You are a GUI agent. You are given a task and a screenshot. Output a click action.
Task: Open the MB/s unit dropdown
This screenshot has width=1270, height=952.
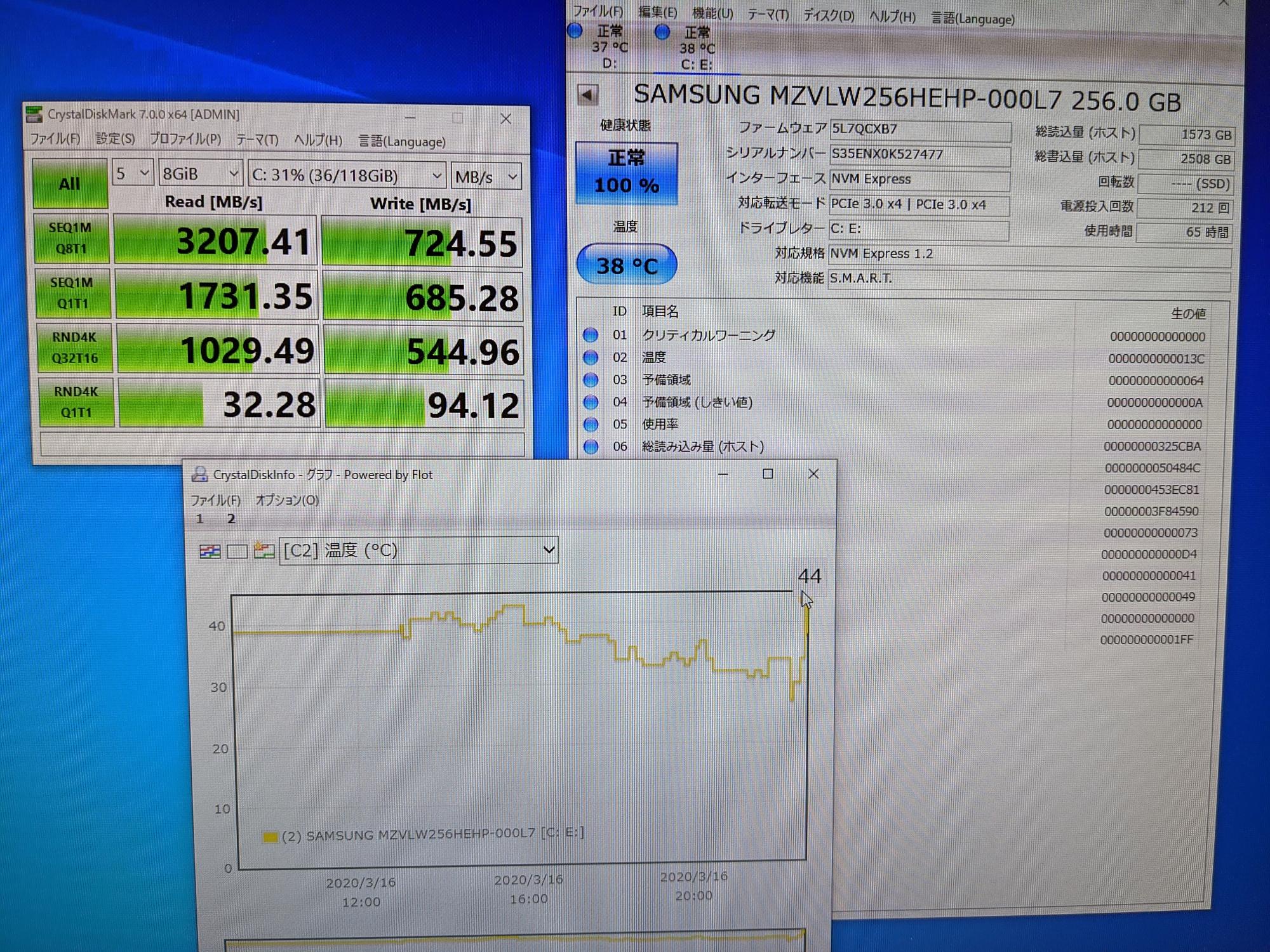486,176
